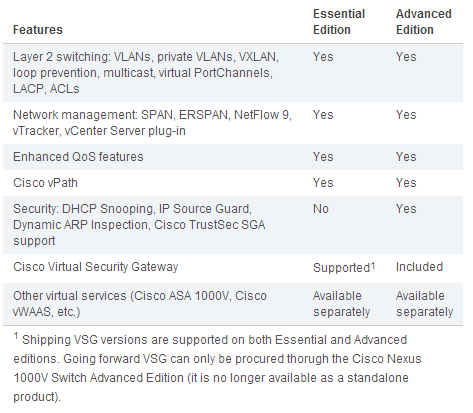Click the Cisco Virtual Security Gateway label
The width and height of the screenshot is (473, 413).
click(x=95, y=267)
